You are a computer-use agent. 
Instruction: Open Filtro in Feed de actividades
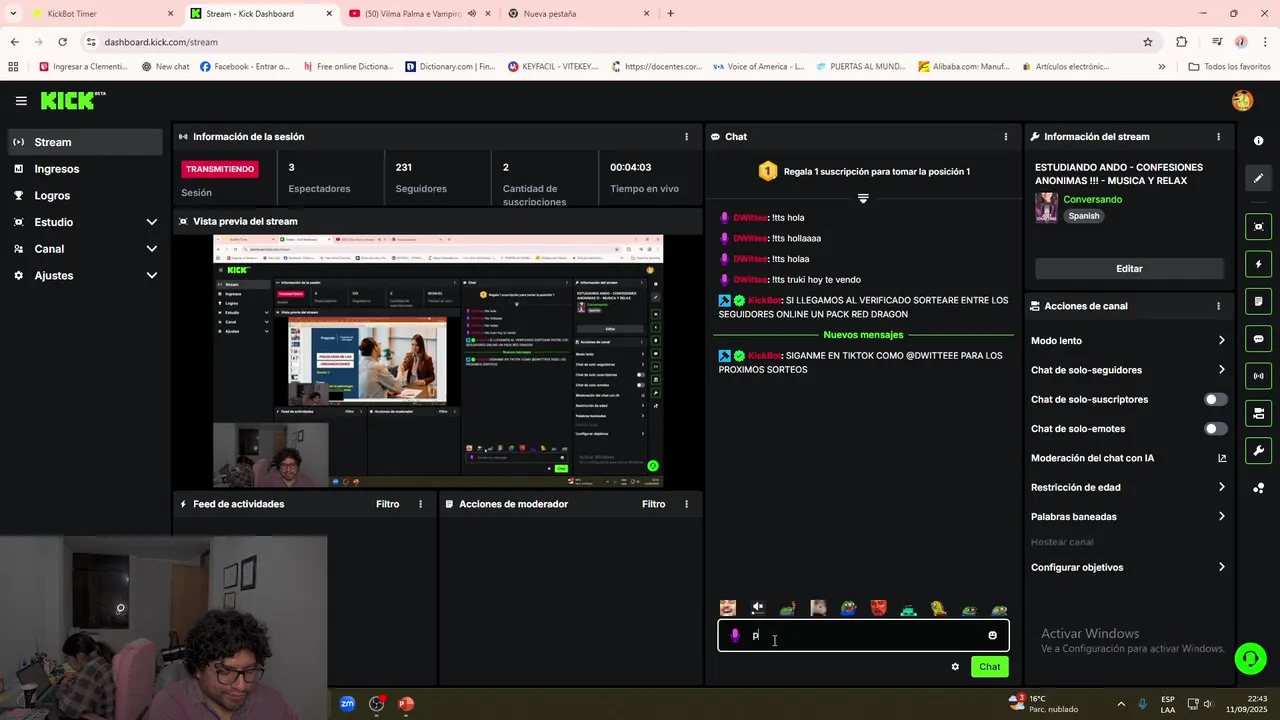click(388, 504)
